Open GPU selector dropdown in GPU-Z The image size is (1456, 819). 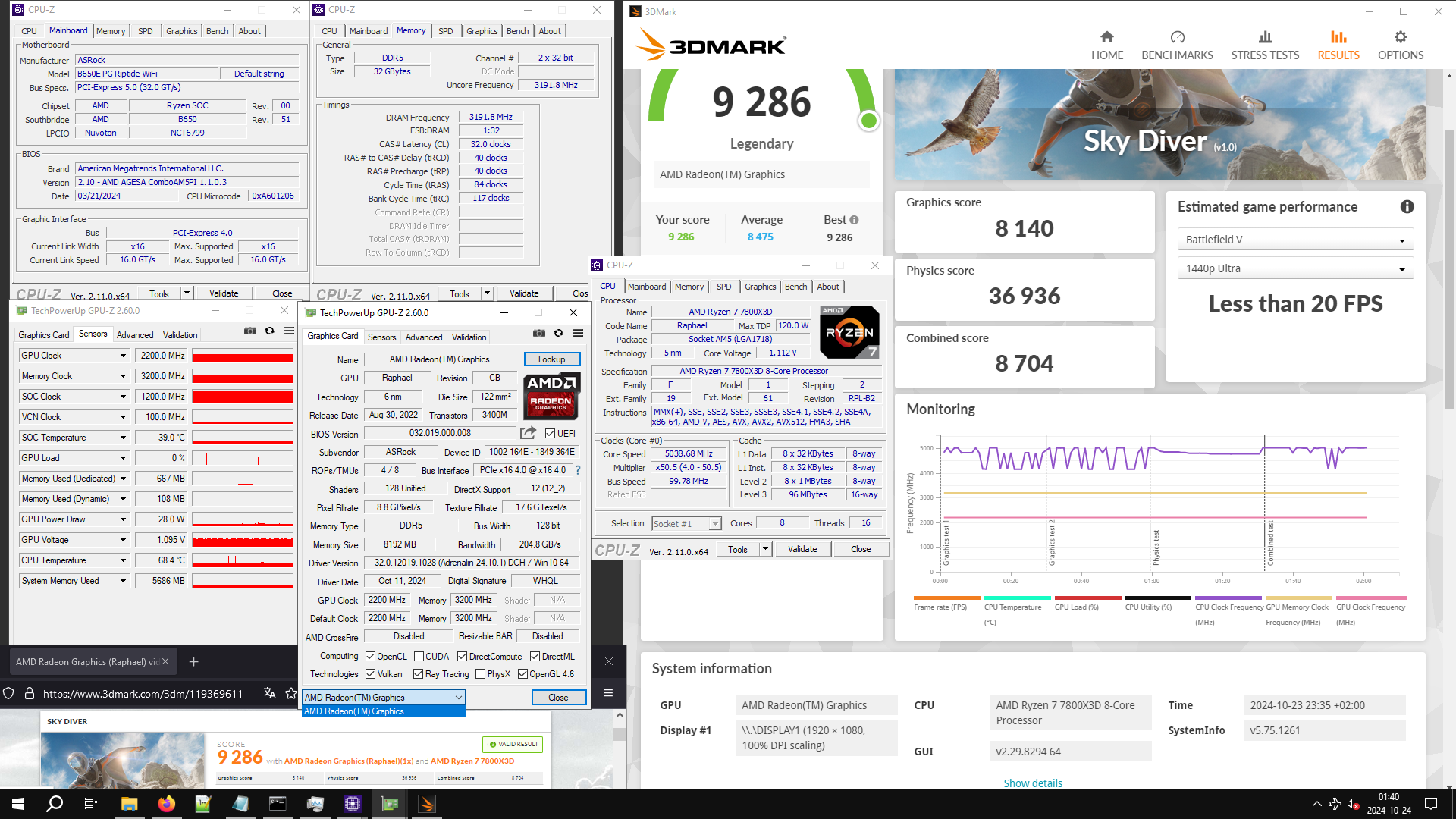pyautogui.click(x=384, y=698)
